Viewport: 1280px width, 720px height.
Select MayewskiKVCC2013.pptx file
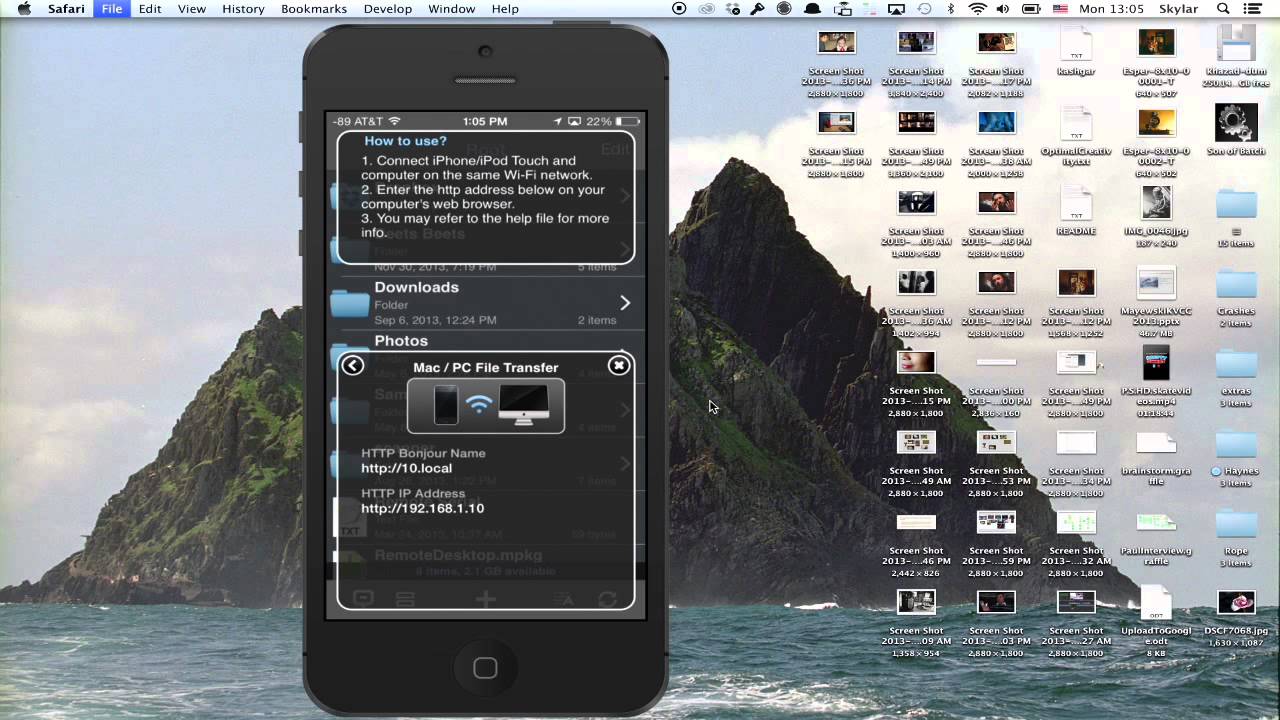coord(1156,283)
